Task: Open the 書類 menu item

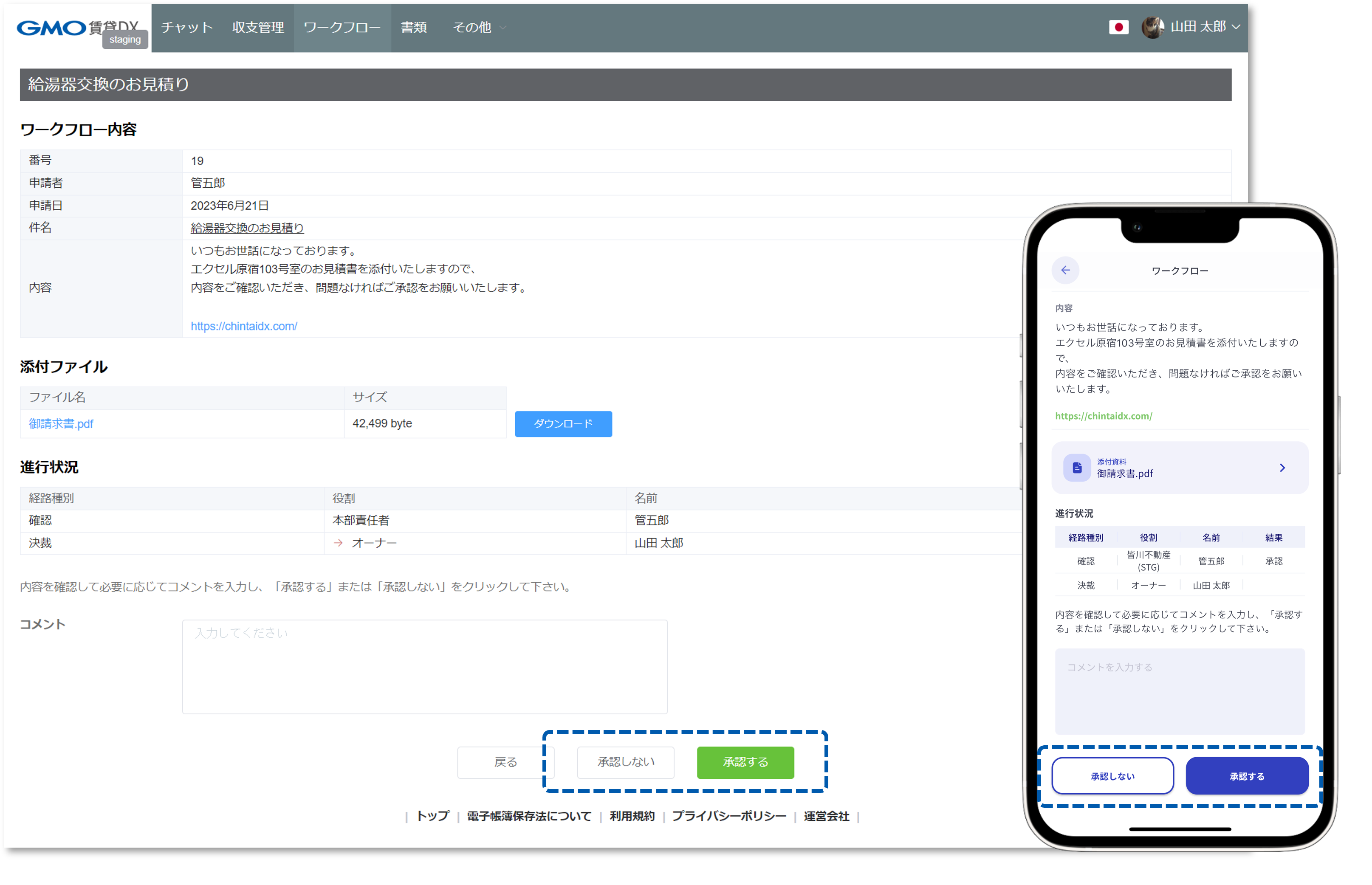Action: coord(413,27)
